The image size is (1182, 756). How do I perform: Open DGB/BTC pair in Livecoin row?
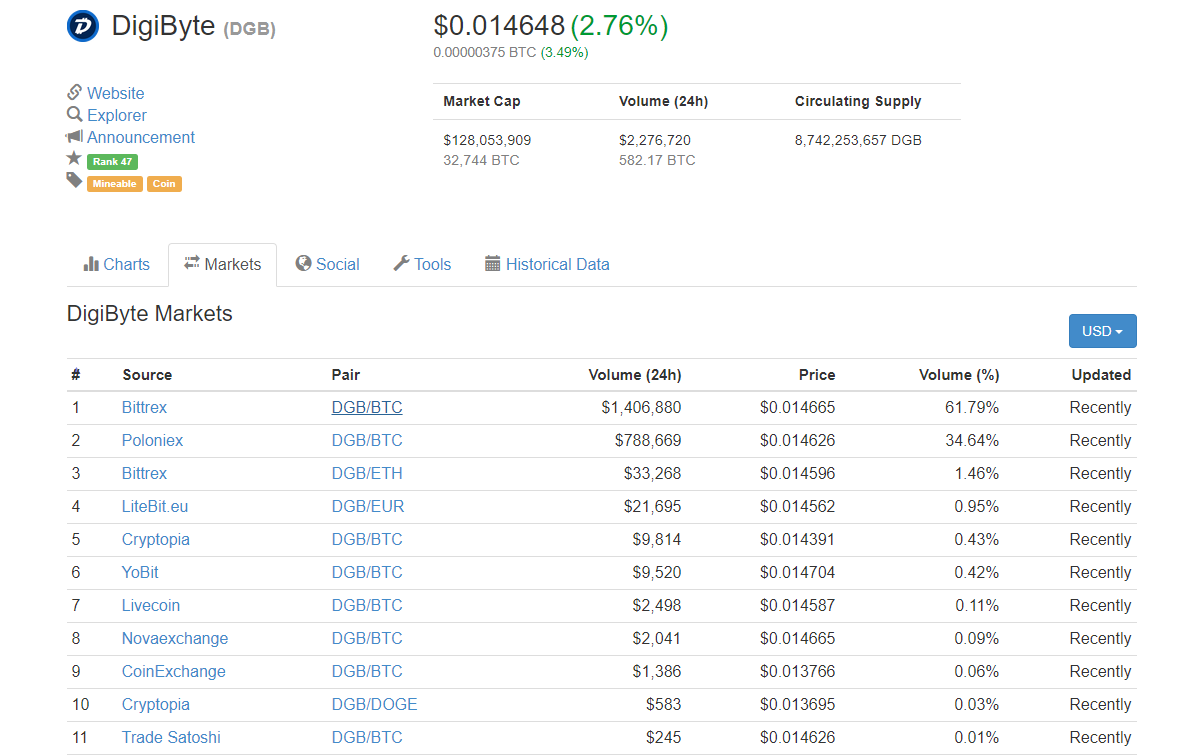click(x=367, y=606)
